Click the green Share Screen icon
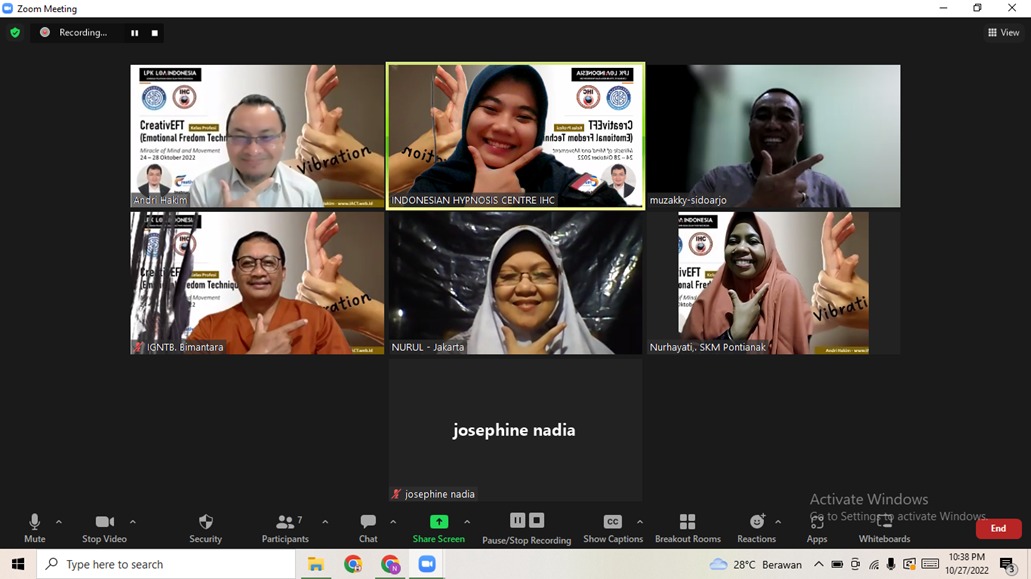 438,522
